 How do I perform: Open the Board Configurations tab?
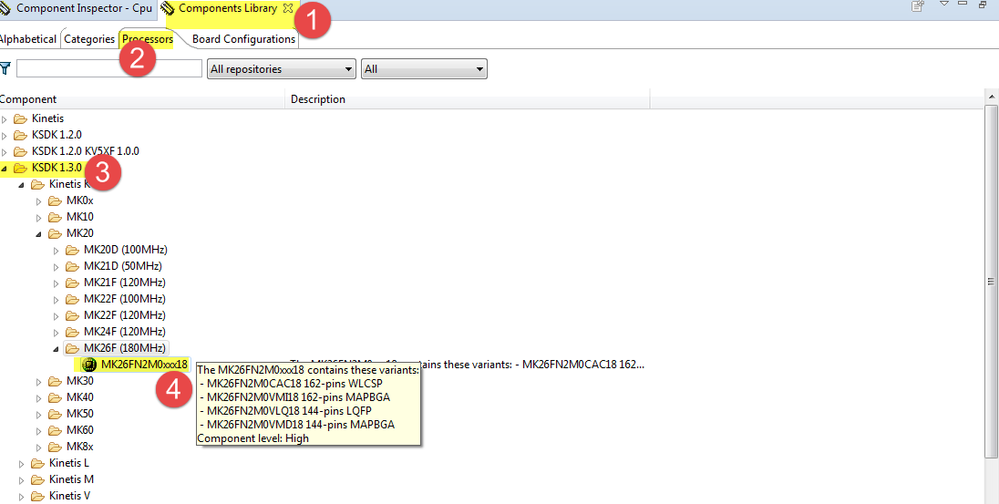click(x=244, y=39)
